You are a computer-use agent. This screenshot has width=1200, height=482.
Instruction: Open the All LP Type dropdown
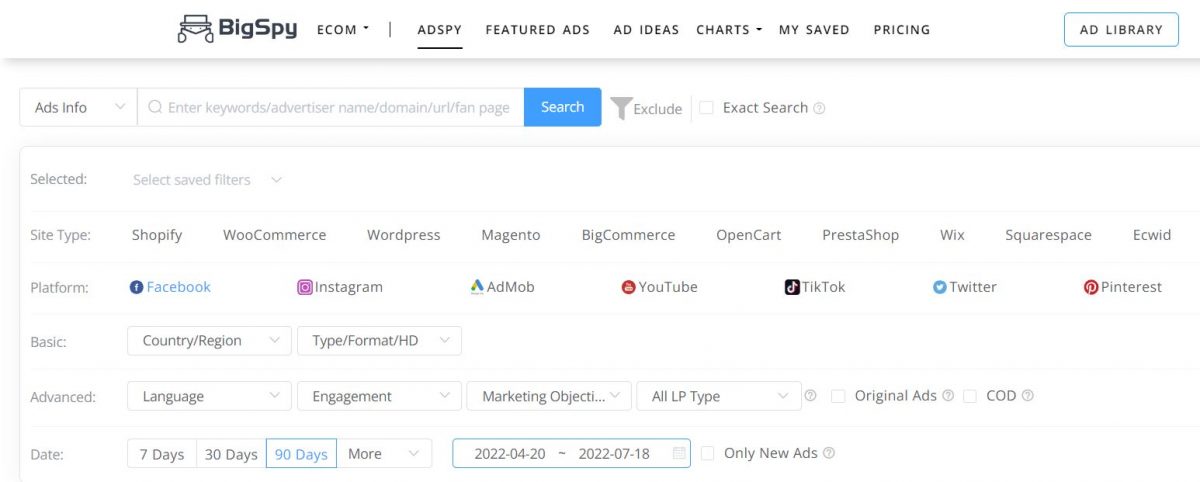[x=719, y=396]
